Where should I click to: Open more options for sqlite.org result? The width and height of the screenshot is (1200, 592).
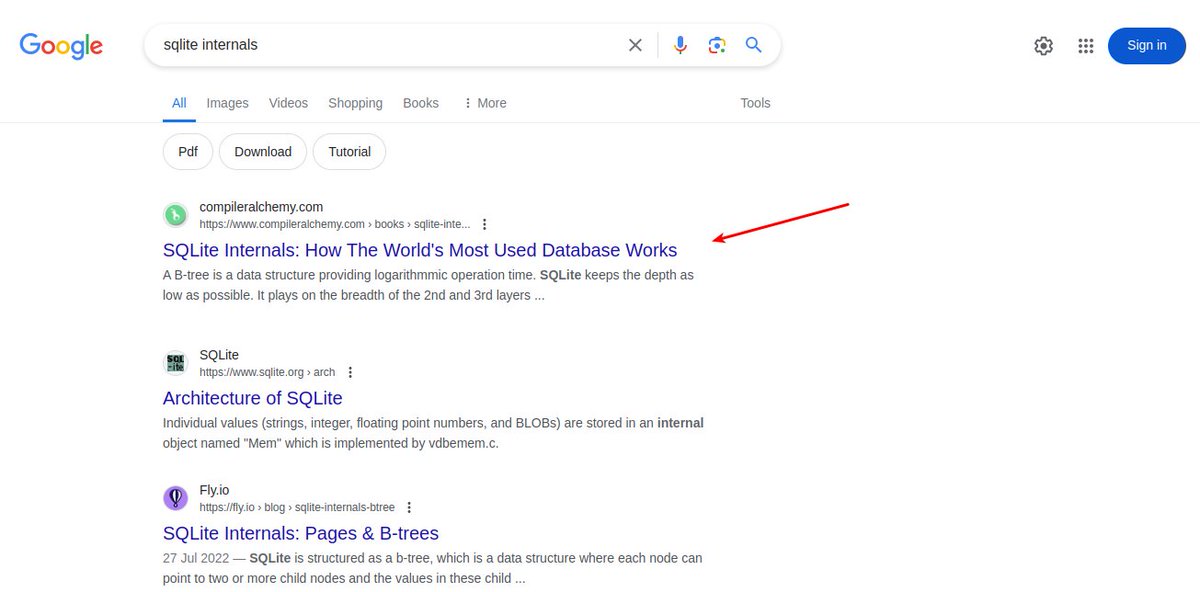(350, 372)
